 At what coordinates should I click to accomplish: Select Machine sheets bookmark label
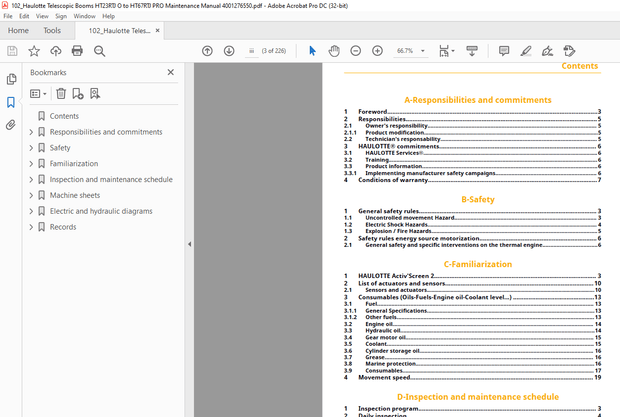pyautogui.click(x=75, y=195)
